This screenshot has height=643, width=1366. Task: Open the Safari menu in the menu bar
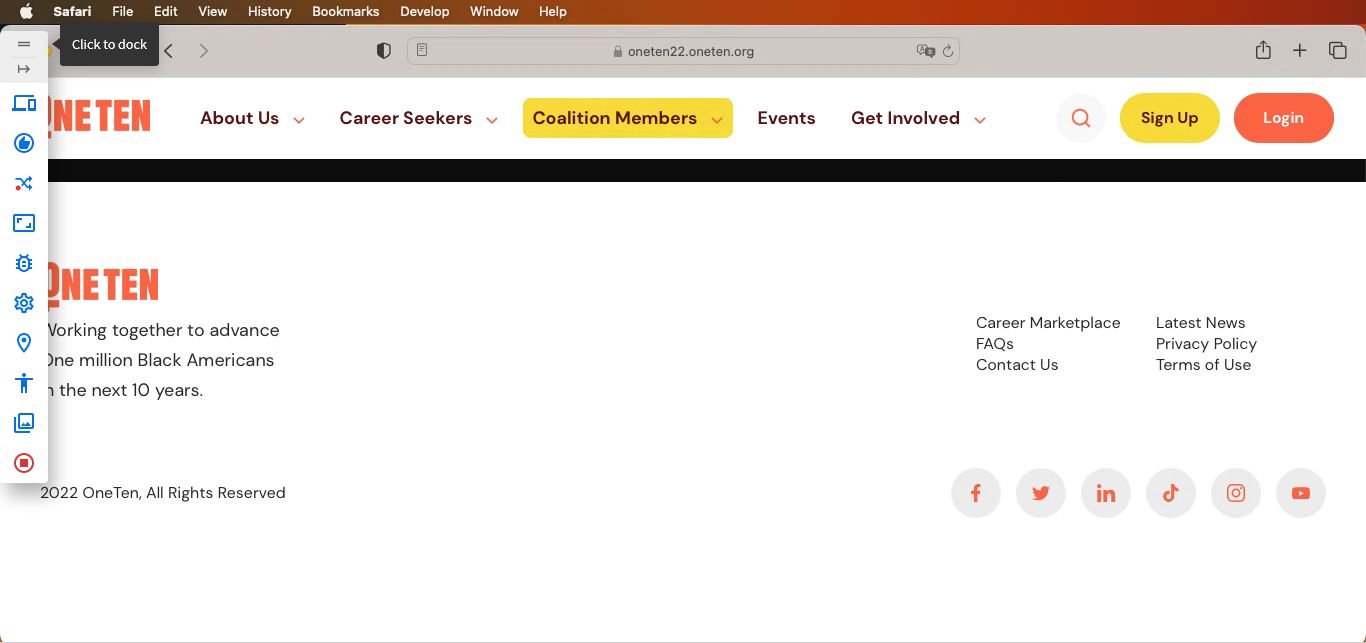click(x=72, y=11)
